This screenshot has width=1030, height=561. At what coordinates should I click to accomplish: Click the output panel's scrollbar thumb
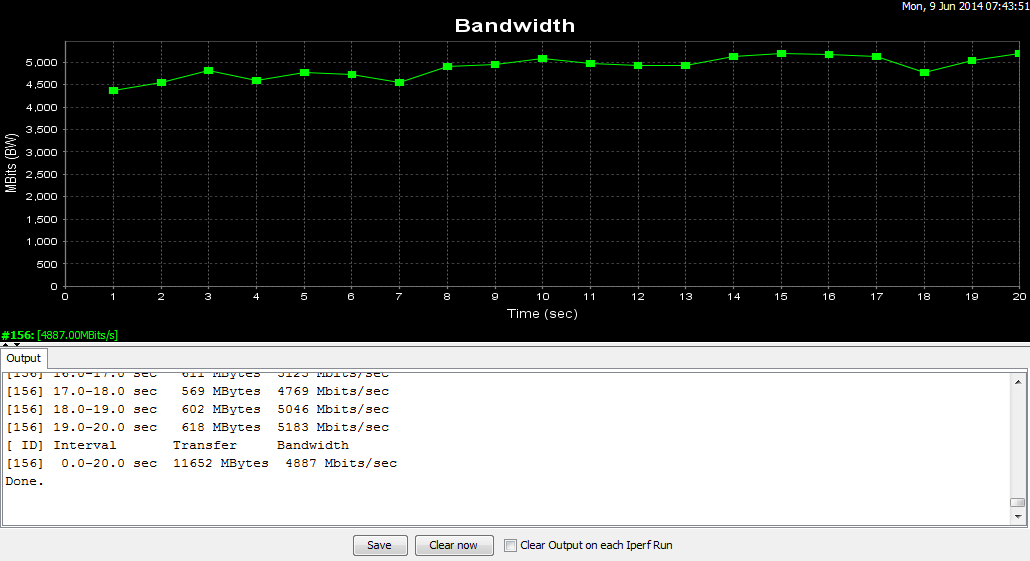1017,502
